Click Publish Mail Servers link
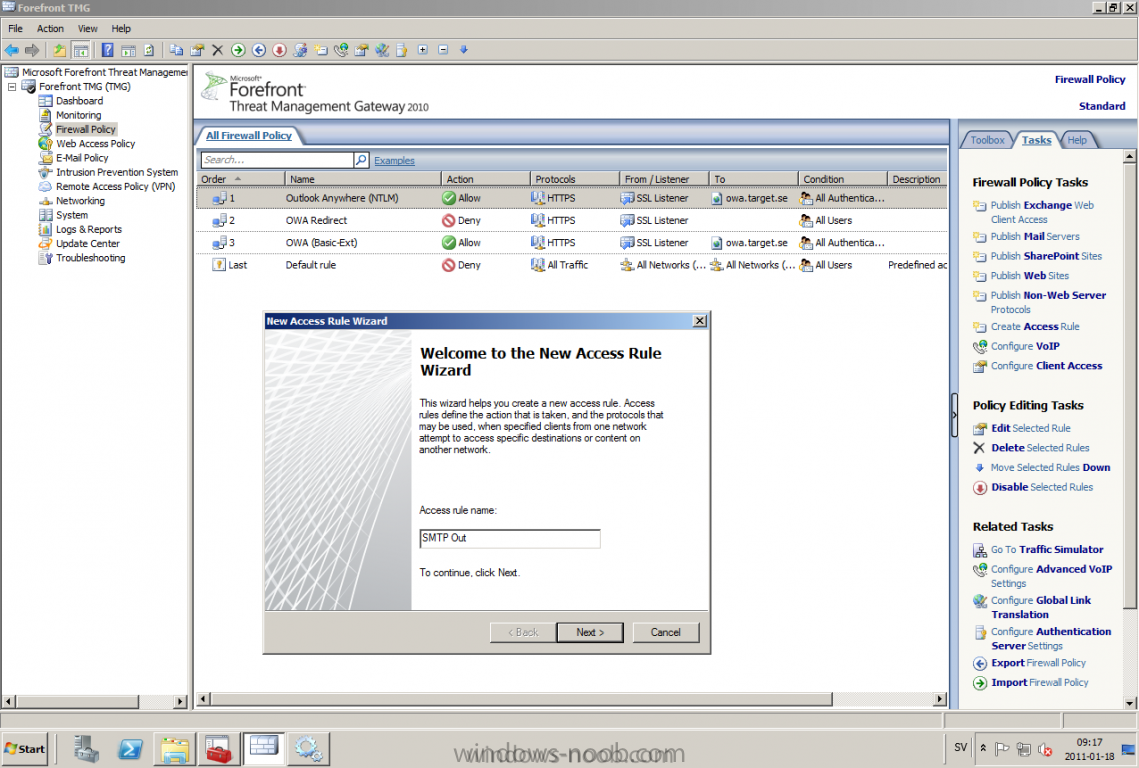The height and width of the screenshot is (768, 1139). (x=1035, y=237)
